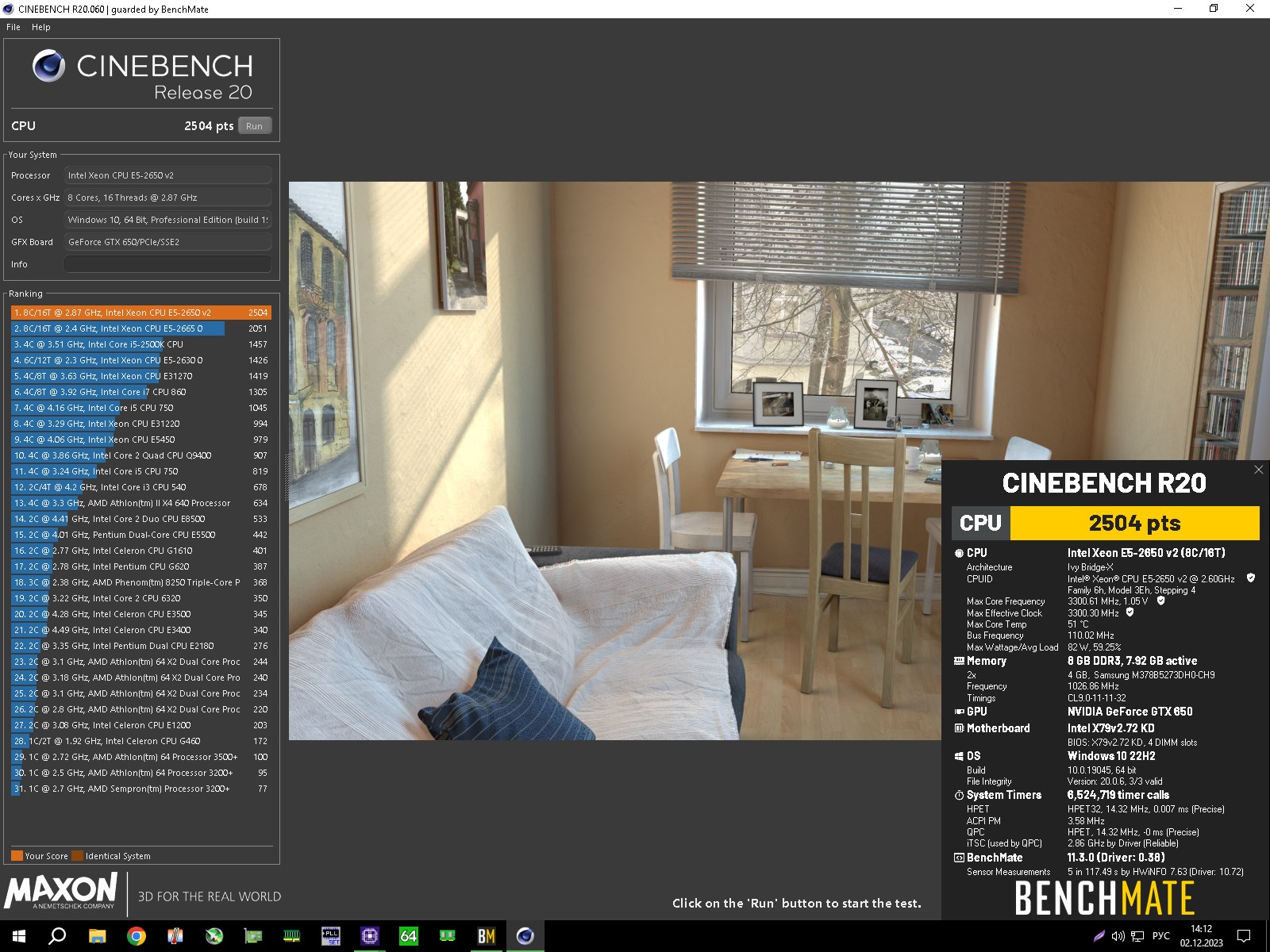Open Windows search from the taskbar
Screen dimensions: 1270x952
tap(57, 936)
